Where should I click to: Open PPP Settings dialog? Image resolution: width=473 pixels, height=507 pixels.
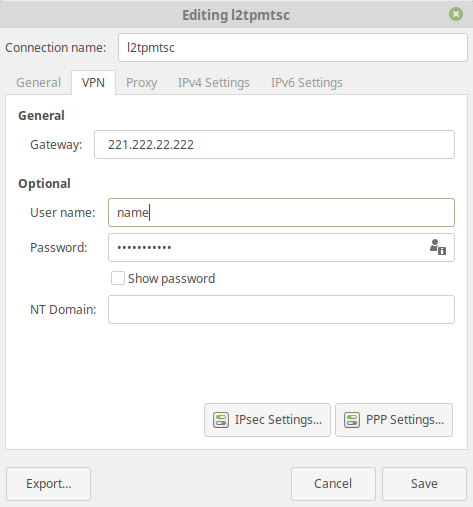coord(394,420)
